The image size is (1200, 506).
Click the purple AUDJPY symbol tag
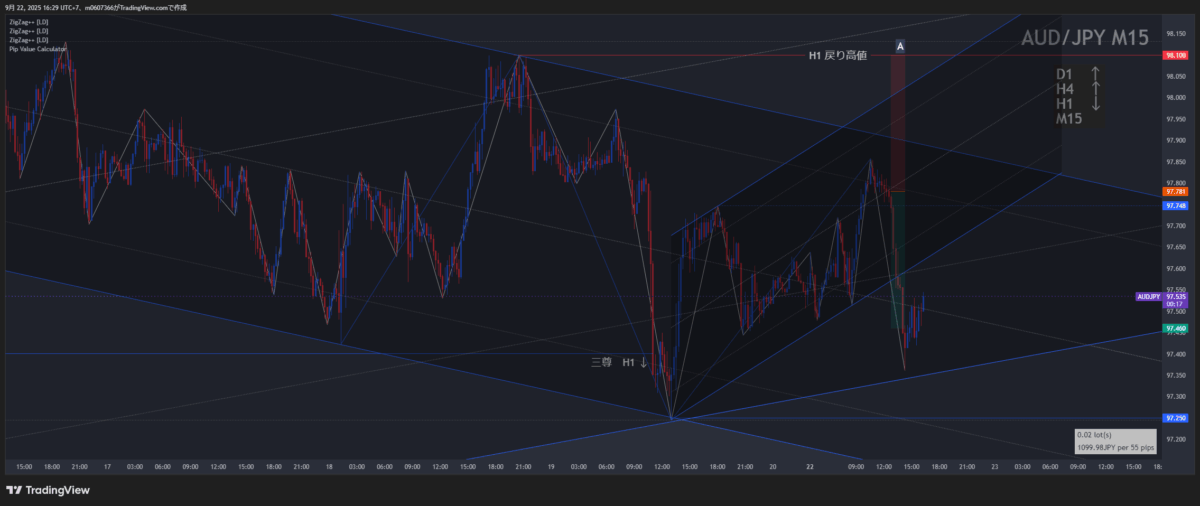point(1149,297)
